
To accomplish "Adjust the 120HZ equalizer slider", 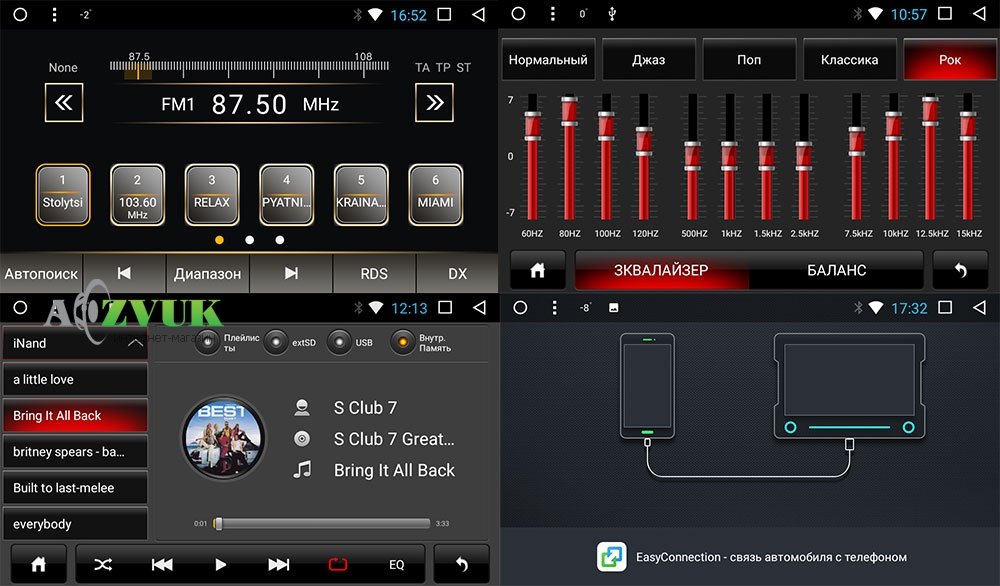I will coord(644,141).
